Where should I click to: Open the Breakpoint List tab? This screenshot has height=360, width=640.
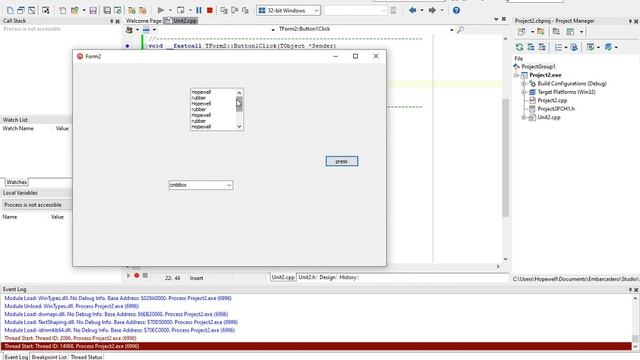[x=49, y=357]
